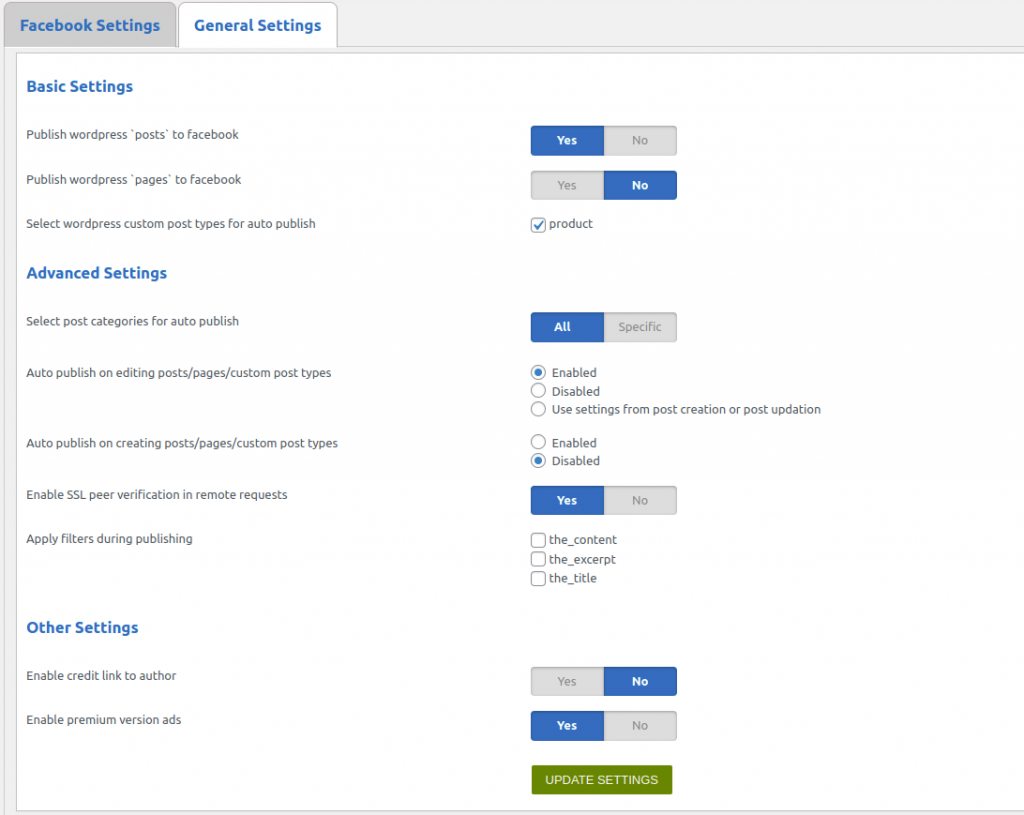
Task: Select Disabled for auto publish on editing
Action: tap(538, 391)
